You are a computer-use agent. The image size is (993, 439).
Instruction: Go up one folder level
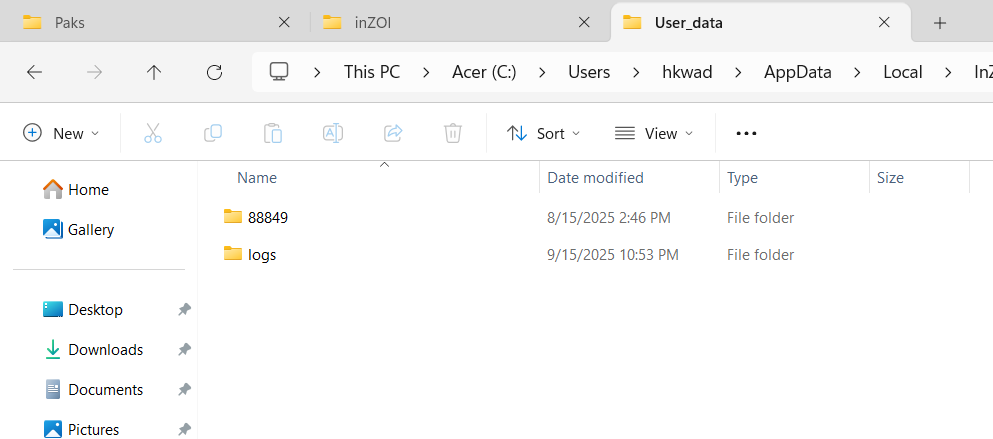click(x=154, y=72)
